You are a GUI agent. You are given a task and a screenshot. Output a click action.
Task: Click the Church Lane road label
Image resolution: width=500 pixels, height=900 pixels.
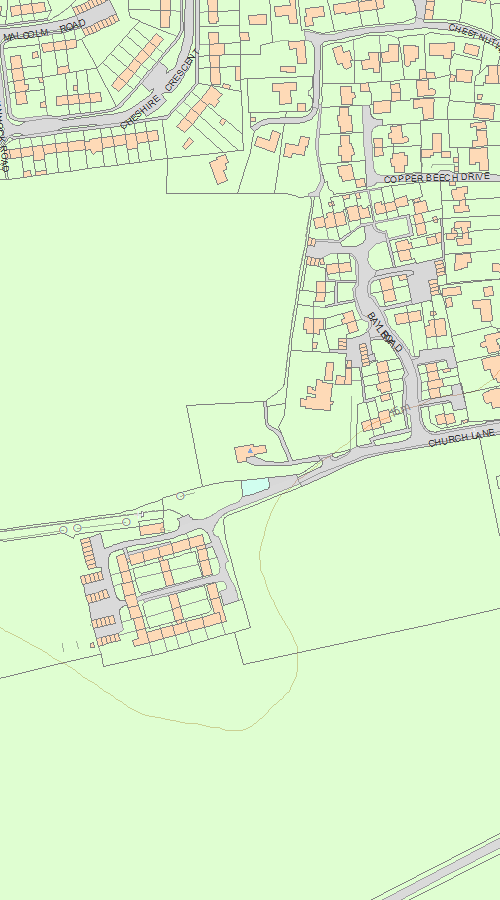461,439
